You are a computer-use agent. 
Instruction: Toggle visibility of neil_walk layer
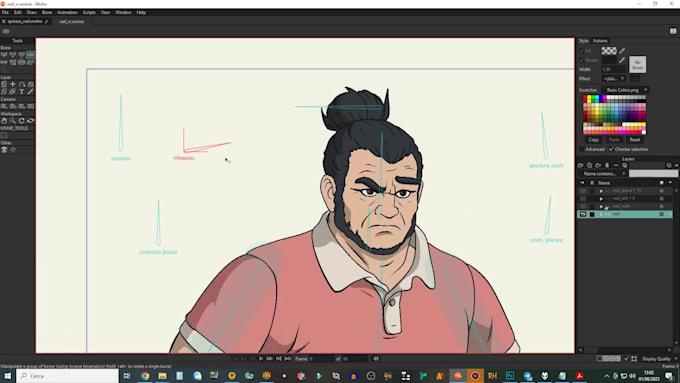(x=582, y=206)
